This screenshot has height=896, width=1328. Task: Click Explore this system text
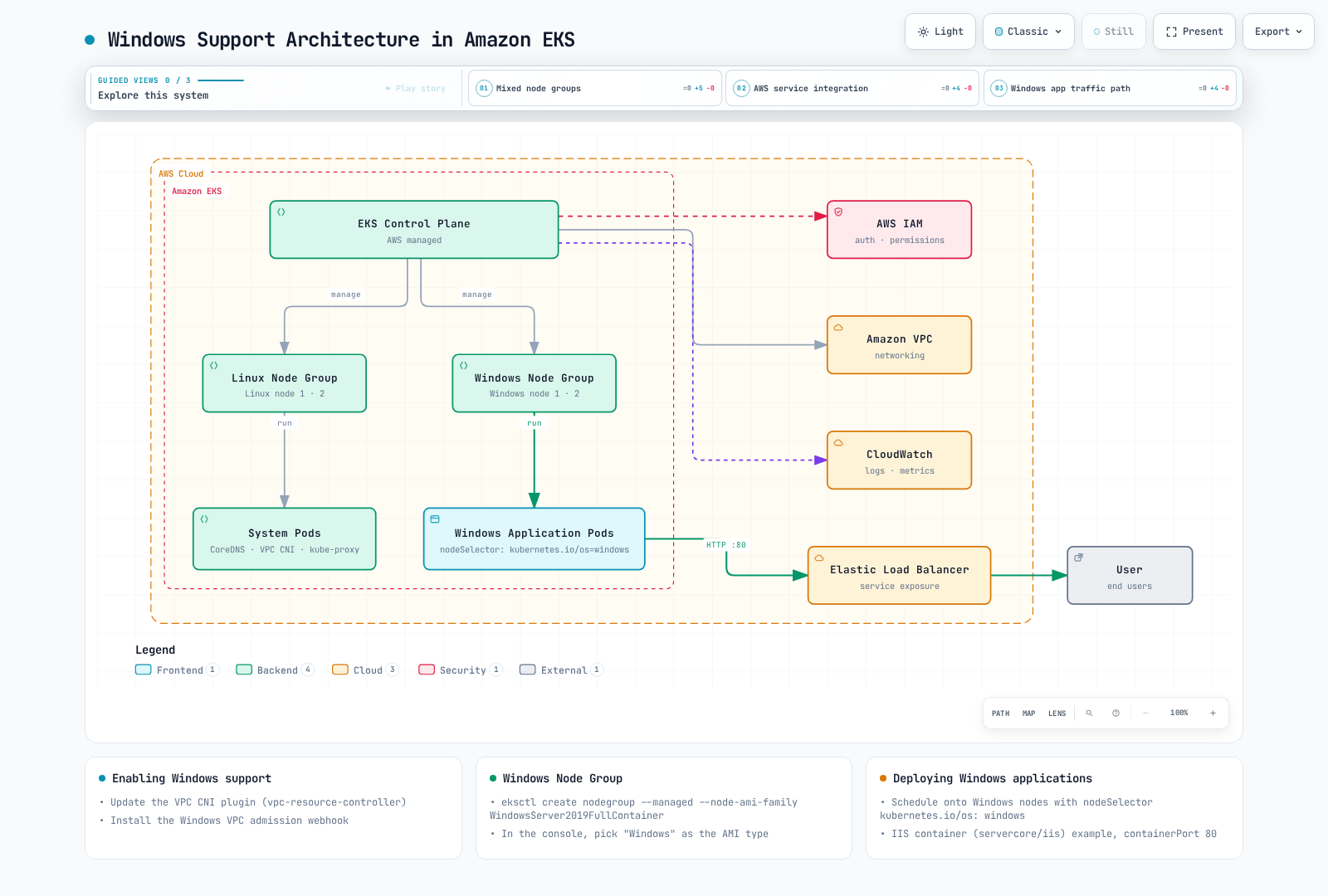[x=154, y=95]
